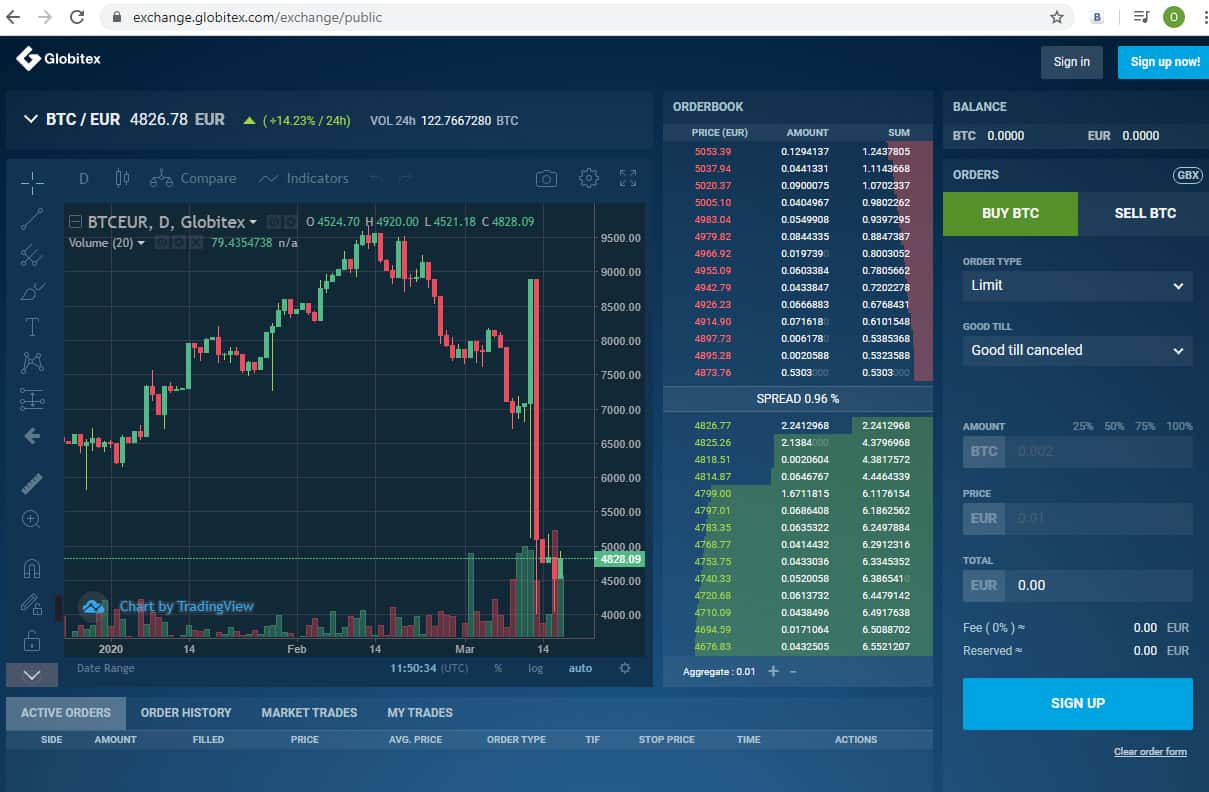The image size is (1209, 792).
Task: Switch to MARKET TRADES tab
Action: (309, 713)
